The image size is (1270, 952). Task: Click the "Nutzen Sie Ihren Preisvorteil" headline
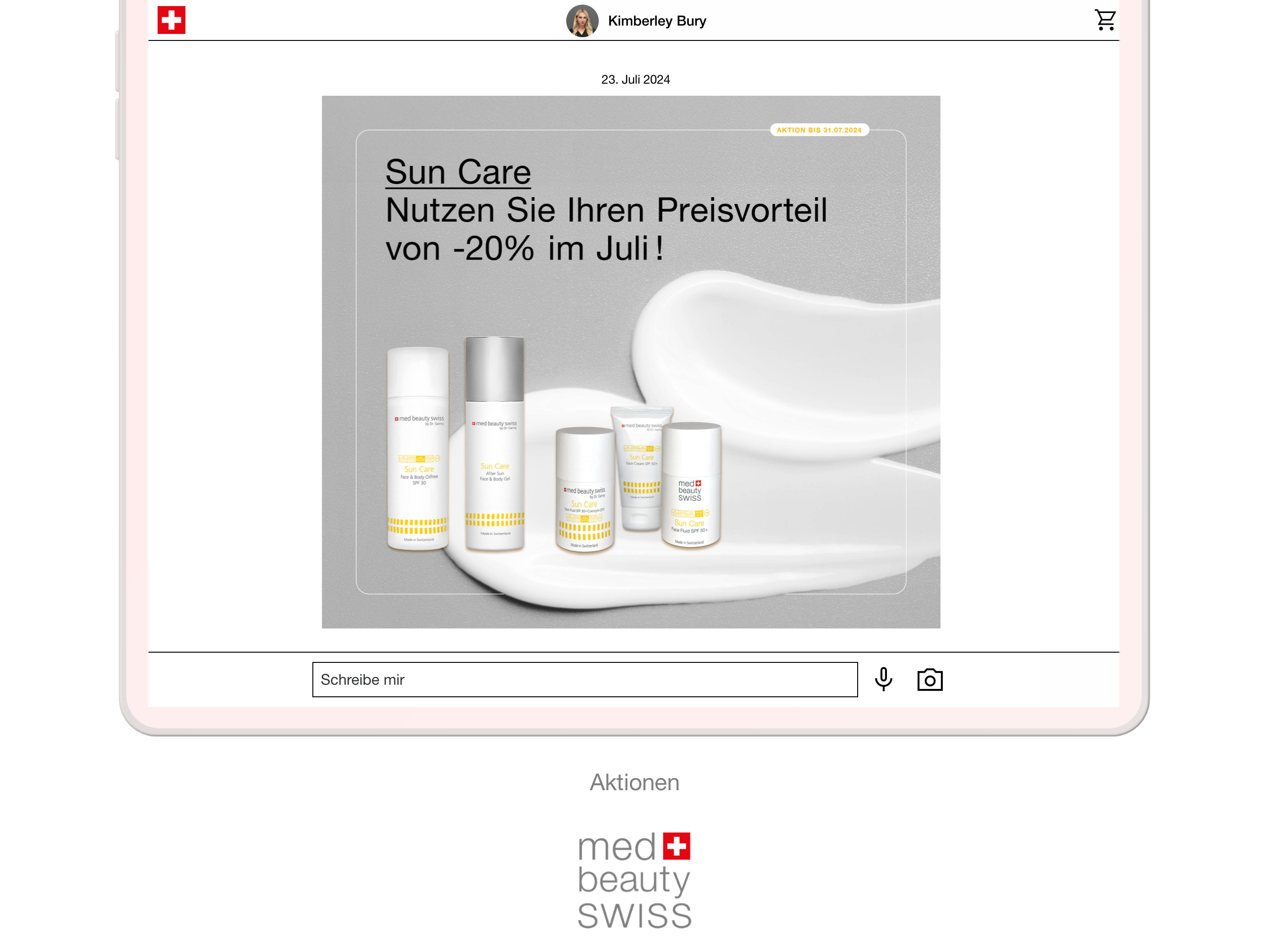point(606,210)
